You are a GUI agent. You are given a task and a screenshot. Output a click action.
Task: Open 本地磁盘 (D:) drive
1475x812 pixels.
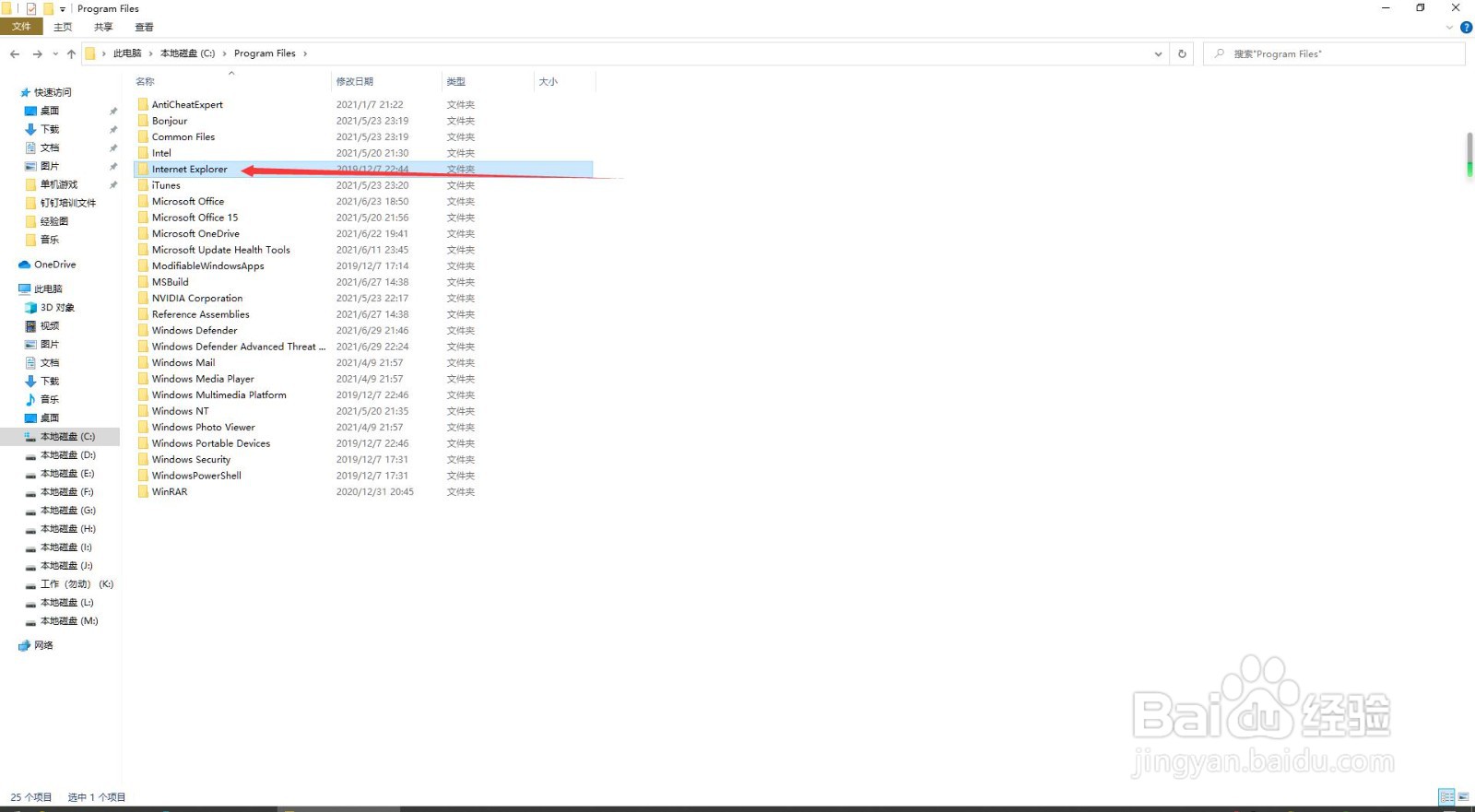(x=67, y=454)
